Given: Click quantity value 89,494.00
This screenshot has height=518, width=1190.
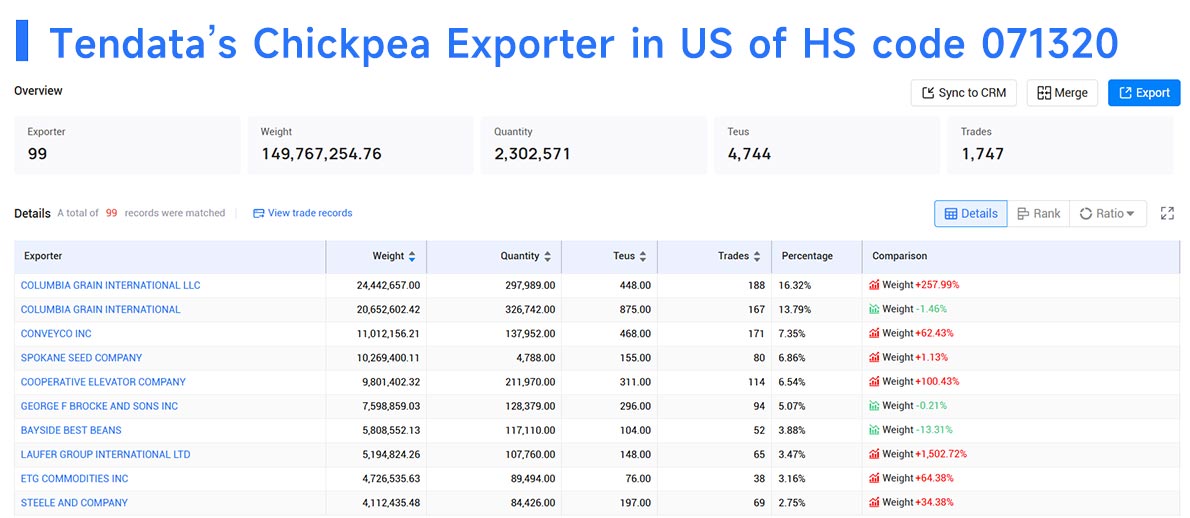Looking at the screenshot, I should (532, 479).
